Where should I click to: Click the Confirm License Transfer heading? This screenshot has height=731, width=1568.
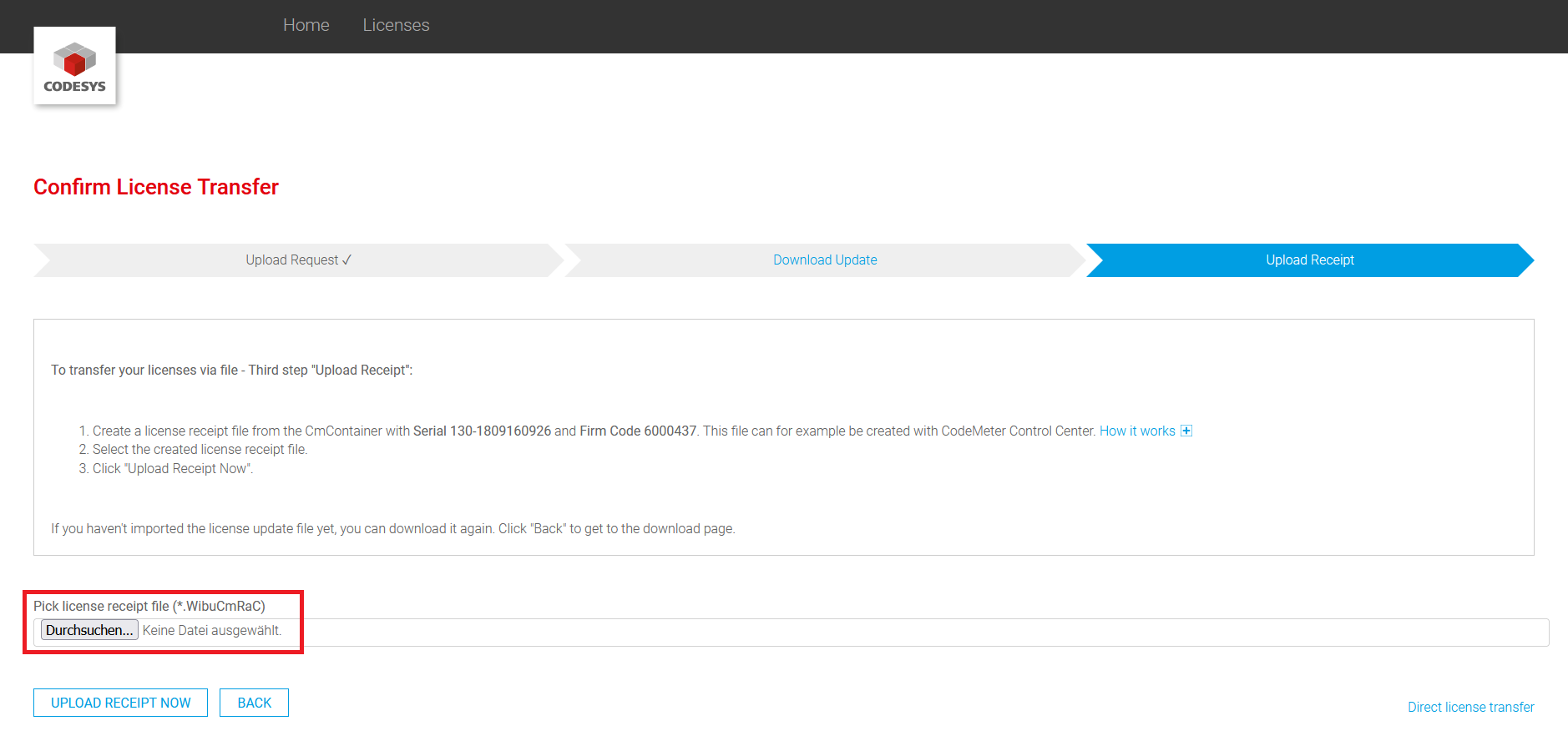pos(156,187)
